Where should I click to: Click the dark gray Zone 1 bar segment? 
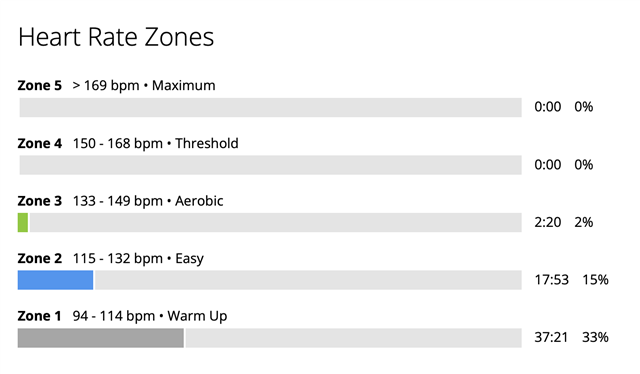click(100, 338)
